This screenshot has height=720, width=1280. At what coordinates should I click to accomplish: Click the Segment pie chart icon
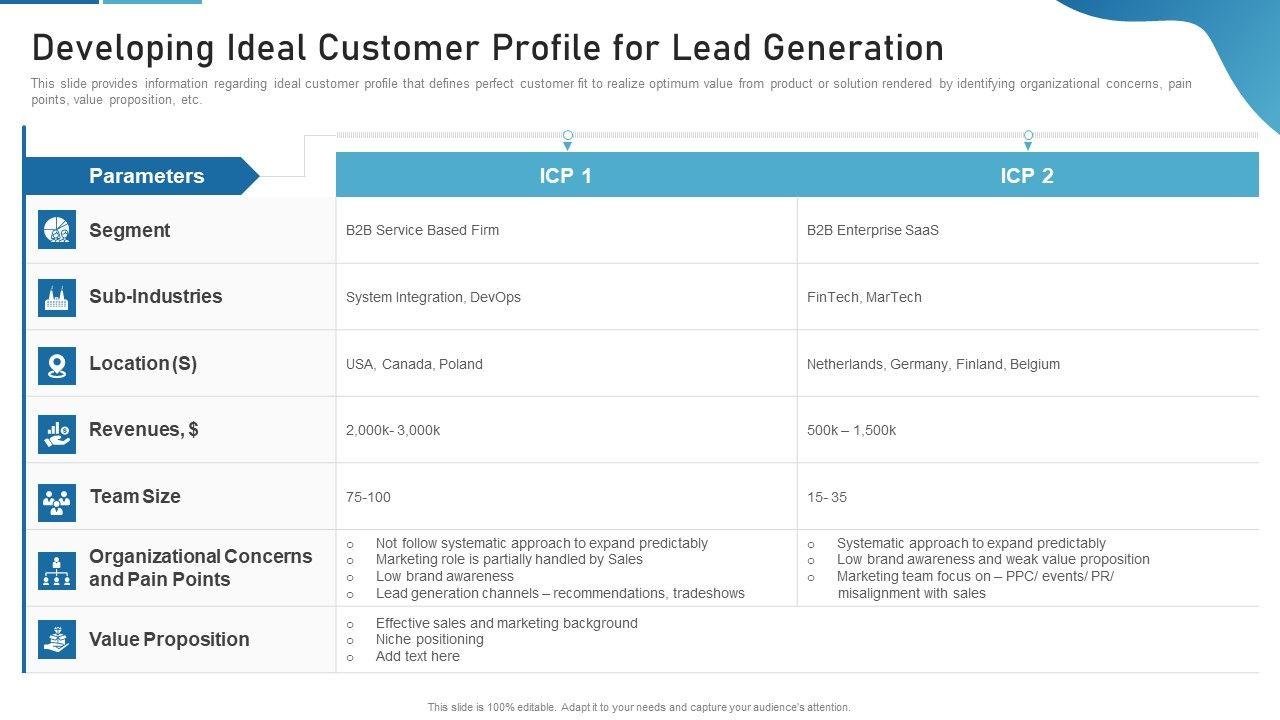pos(57,230)
